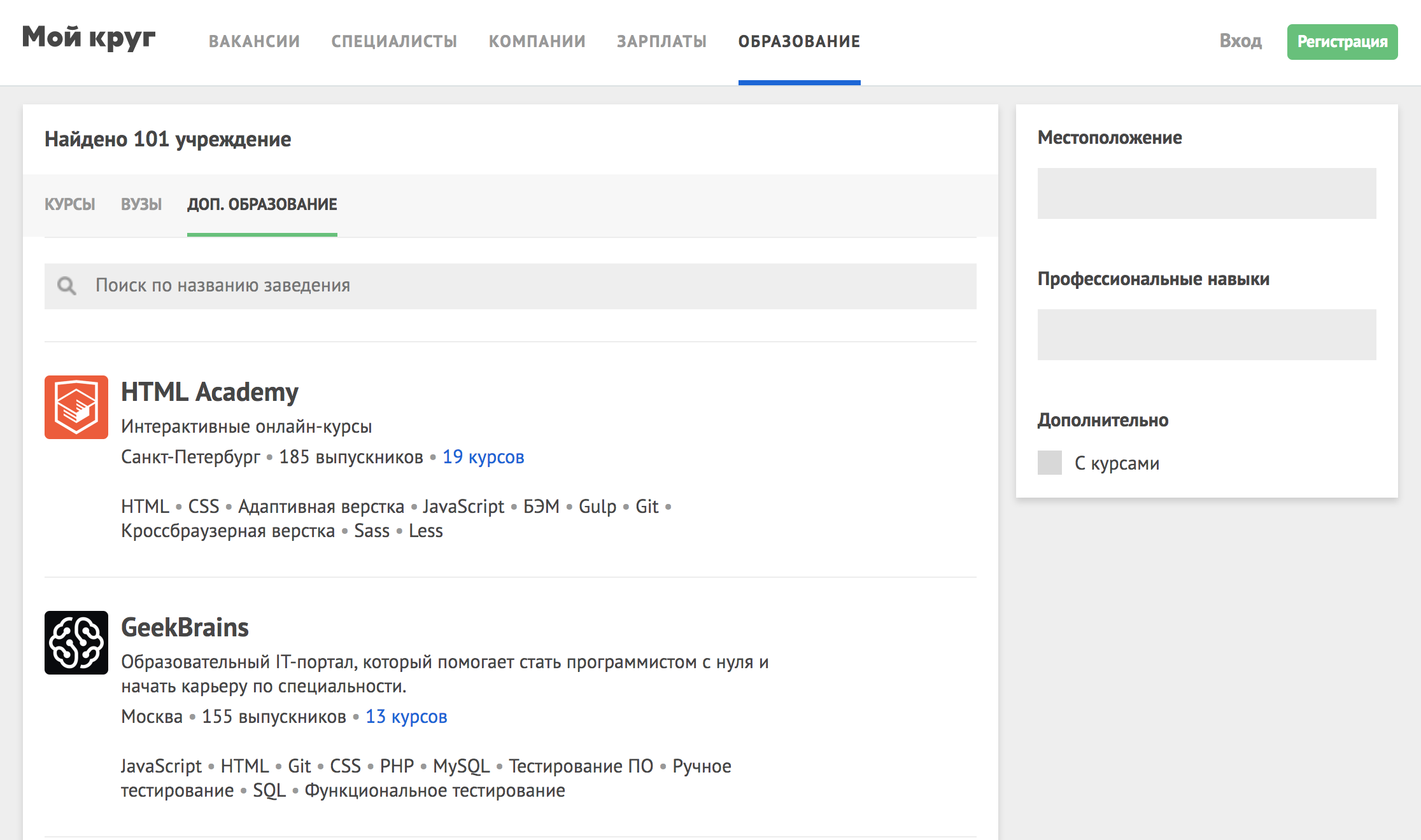Screen dimensions: 1421x840
Task: Switch to the Курсы tab
Action: click(x=69, y=204)
